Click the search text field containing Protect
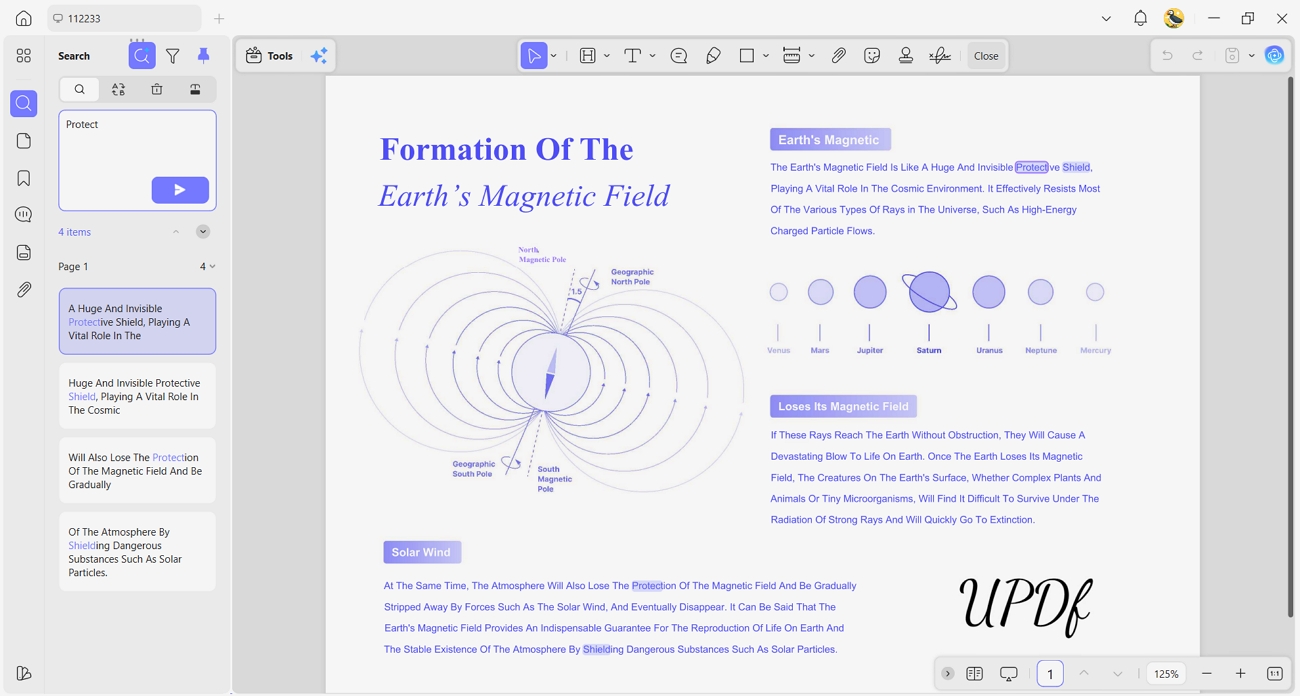Image resolution: width=1300 pixels, height=696 pixels. 137,160
